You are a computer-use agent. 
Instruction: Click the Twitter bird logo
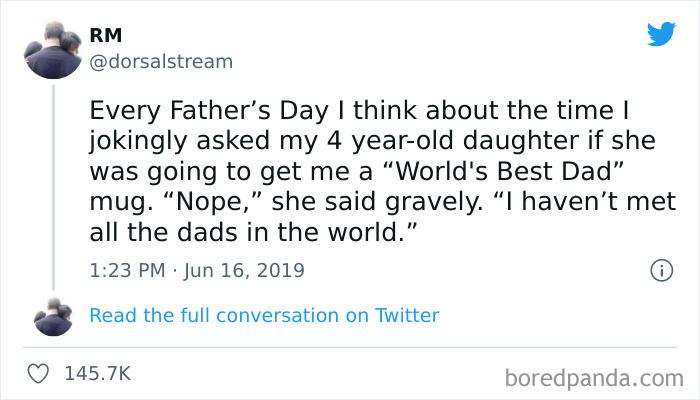(661, 34)
